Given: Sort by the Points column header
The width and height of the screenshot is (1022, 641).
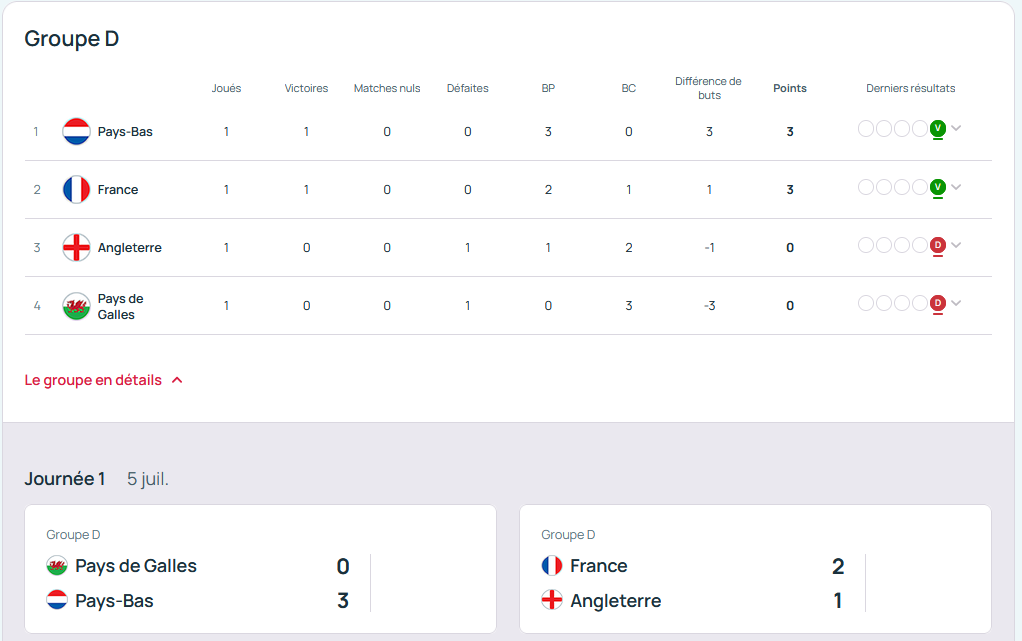Looking at the screenshot, I should (x=790, y=88).
